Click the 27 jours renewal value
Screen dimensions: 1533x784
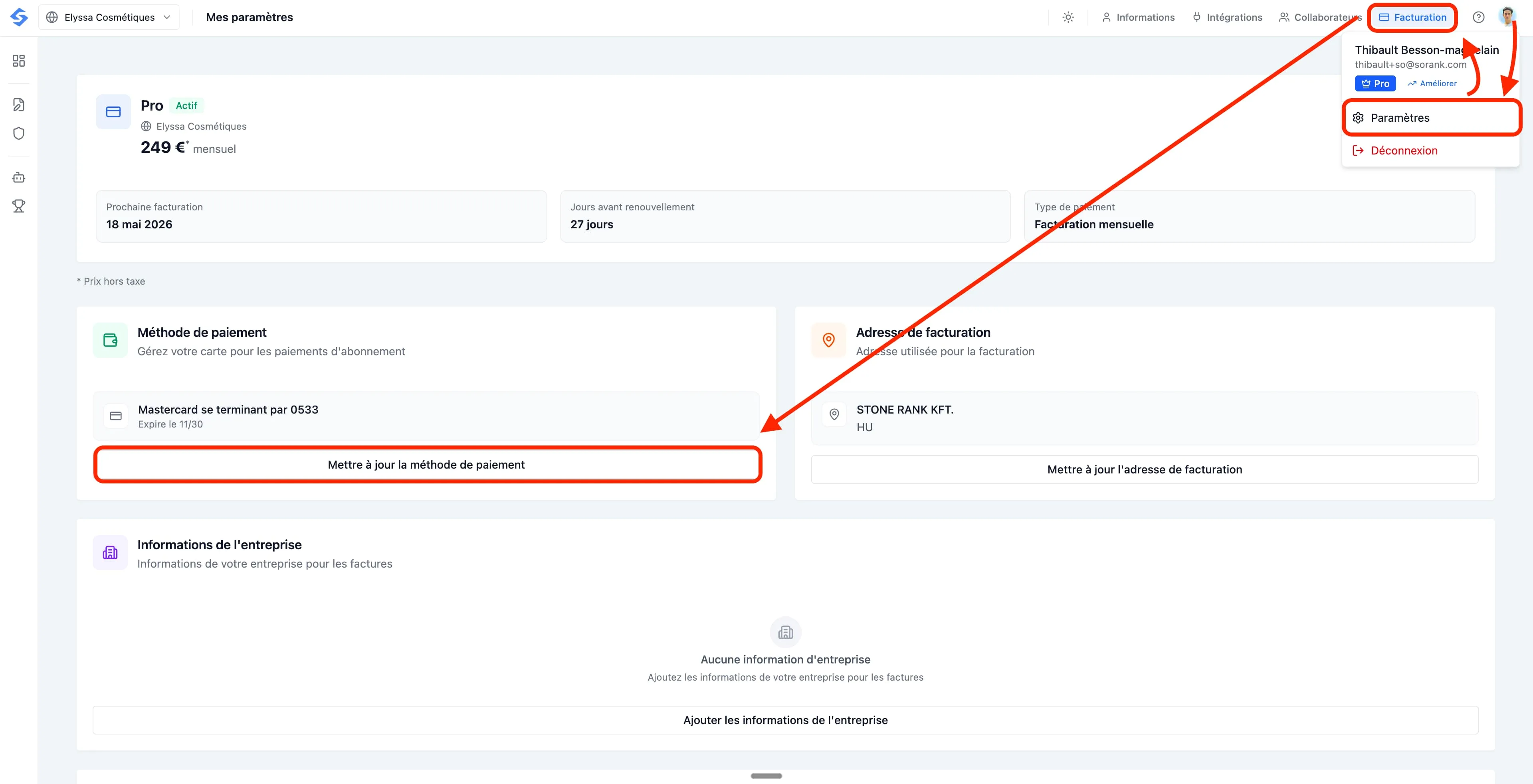click(x=592, y=224)
